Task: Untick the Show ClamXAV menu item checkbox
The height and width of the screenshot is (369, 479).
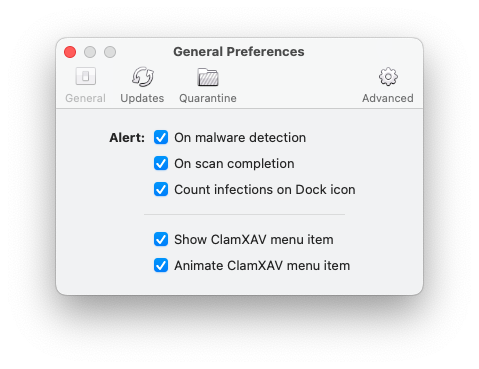Action: [161, 239]
